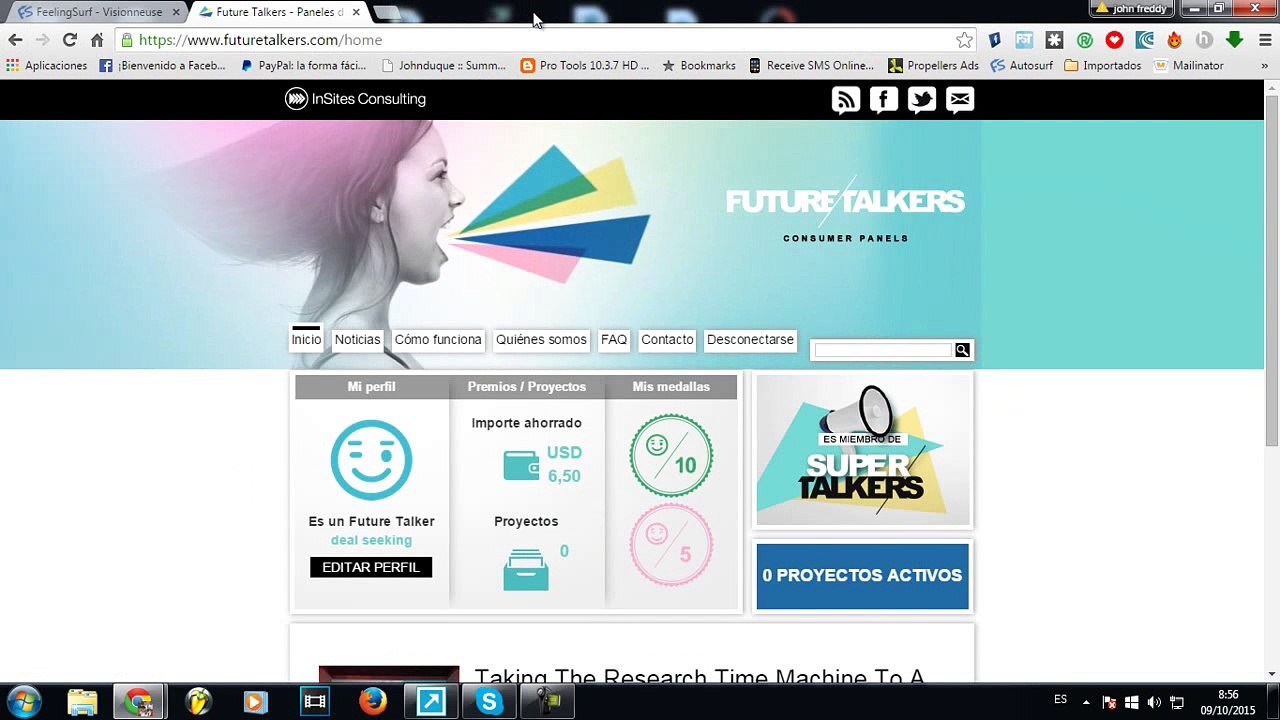Screen dimensions: 1280x720
Task: Click the Hola flame extension icon
Action: tap(1174, 40)
